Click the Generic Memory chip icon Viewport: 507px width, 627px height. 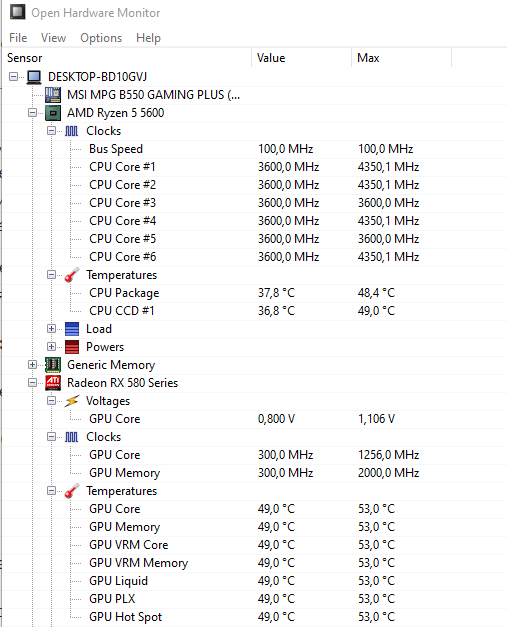[x=53, y=365]
